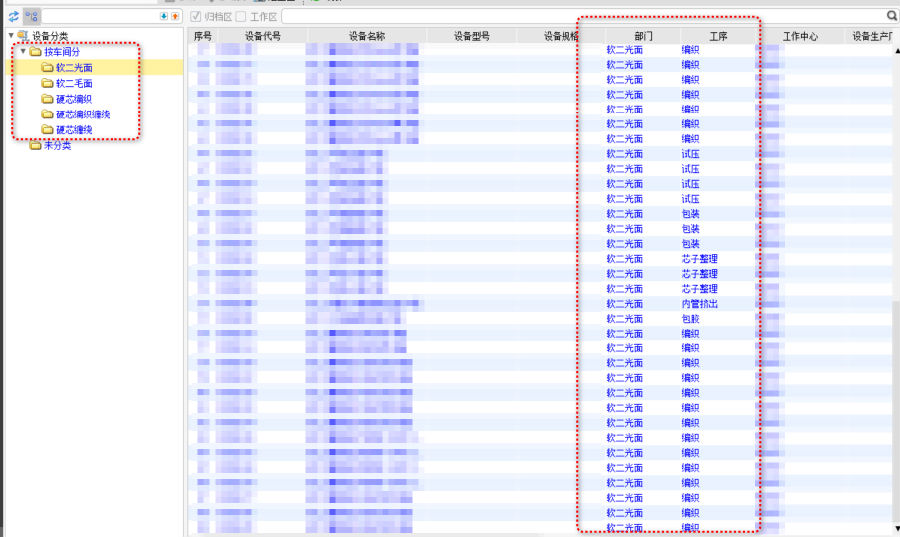Sort by the 工序 column header
The width and height of the screenshot is (900, 537).
(x=718, y=36)
